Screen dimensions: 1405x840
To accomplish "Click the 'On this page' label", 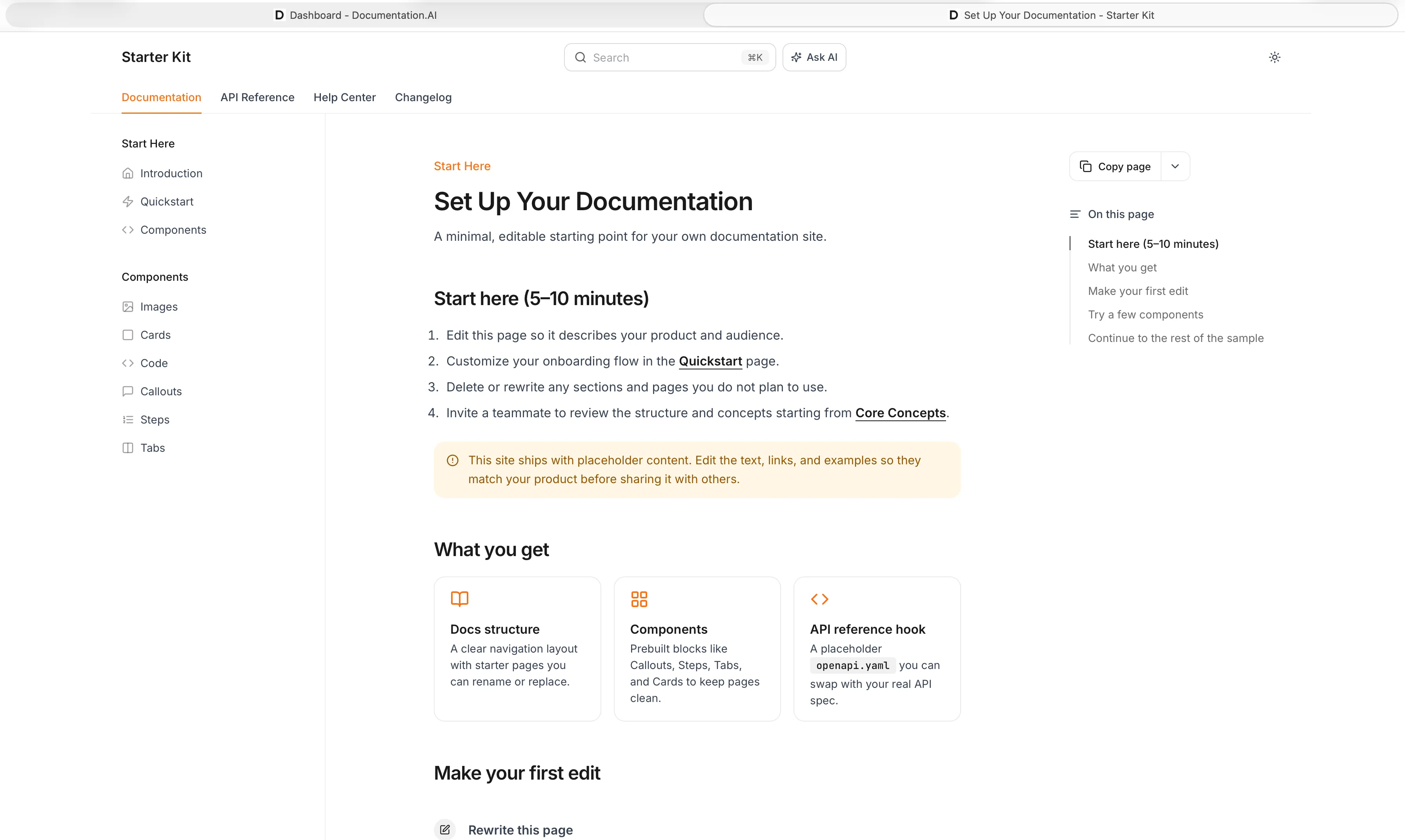I will pos(1121,214).
